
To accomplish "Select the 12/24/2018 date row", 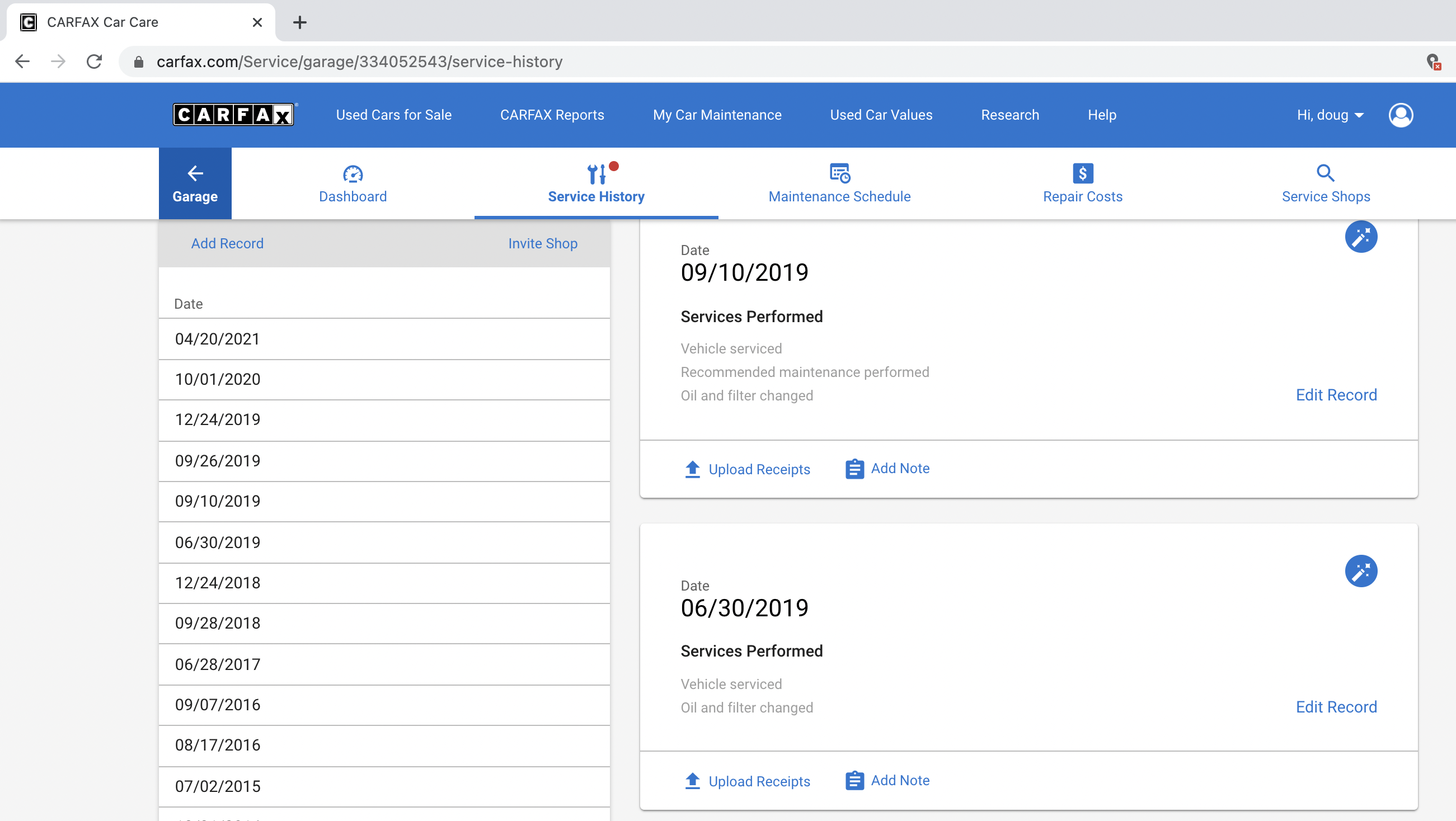I will tap(384, 583).
